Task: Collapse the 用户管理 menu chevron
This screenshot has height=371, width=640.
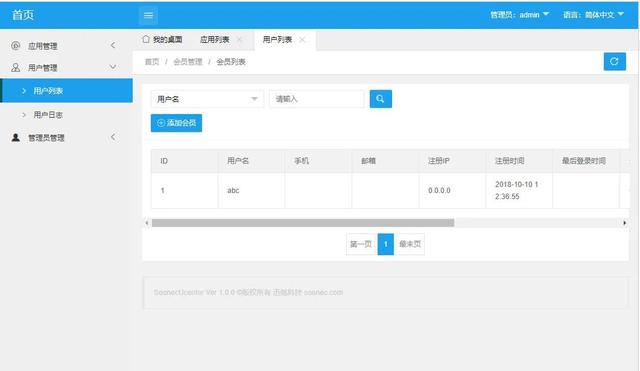Action: coord(113,67)
